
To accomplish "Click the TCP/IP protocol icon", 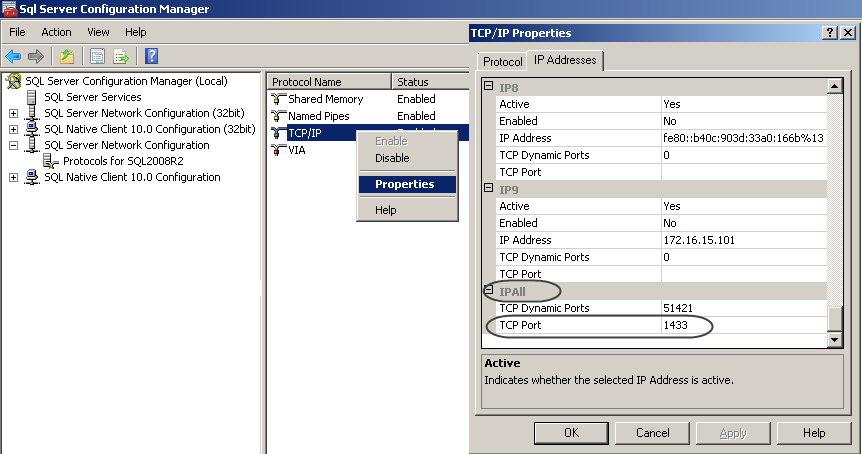I will [x=279, y=133].
